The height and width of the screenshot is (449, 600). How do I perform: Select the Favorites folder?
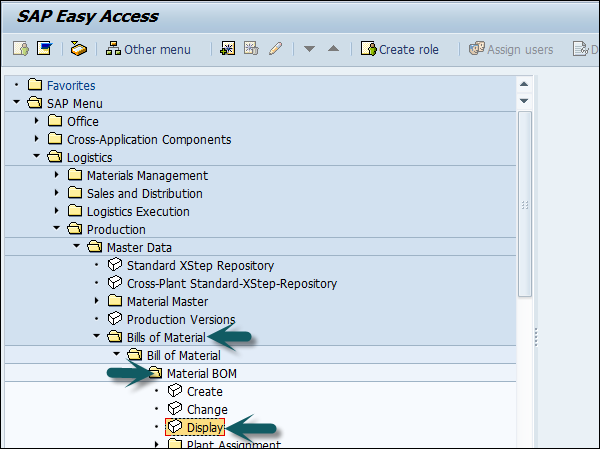click(71, 85)
